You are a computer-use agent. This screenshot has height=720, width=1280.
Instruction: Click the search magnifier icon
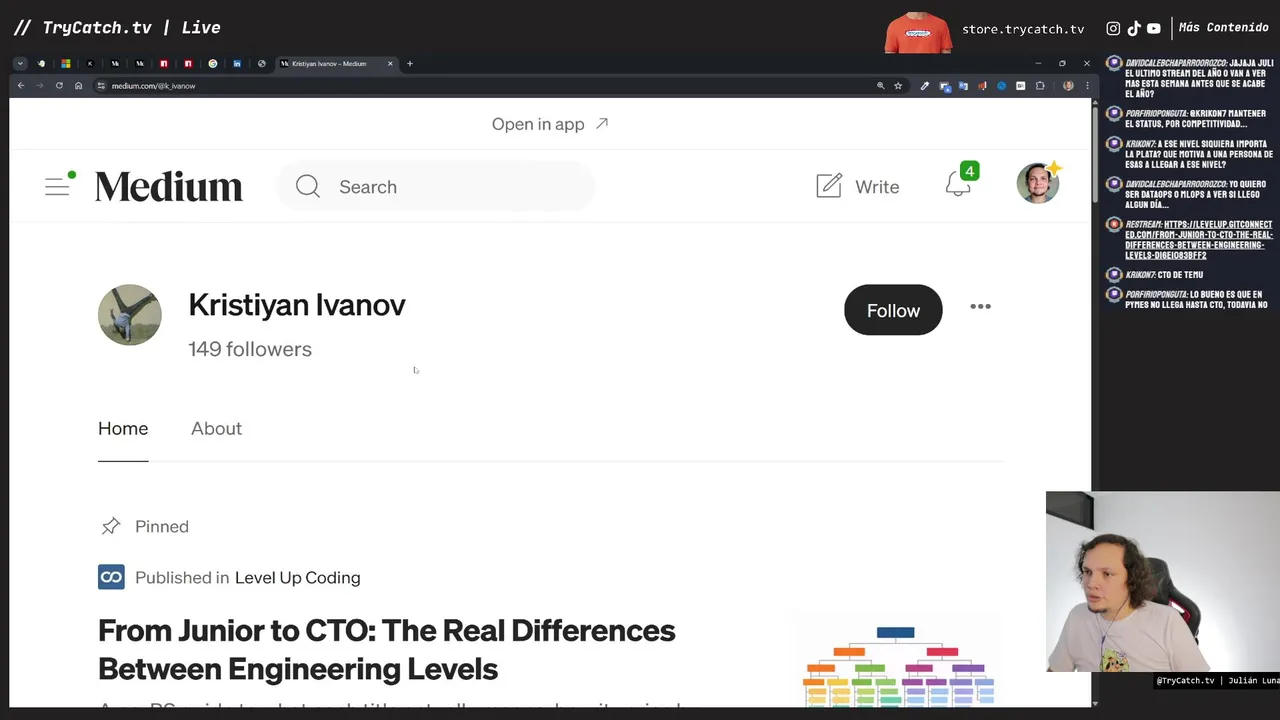pyautogui.click(x=308, y=187)
